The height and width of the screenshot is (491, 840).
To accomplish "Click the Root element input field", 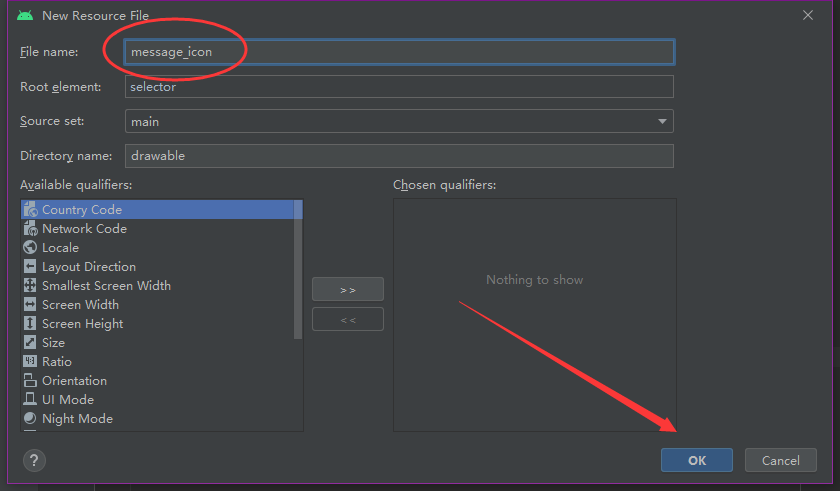I will click(x=399, y=87).
